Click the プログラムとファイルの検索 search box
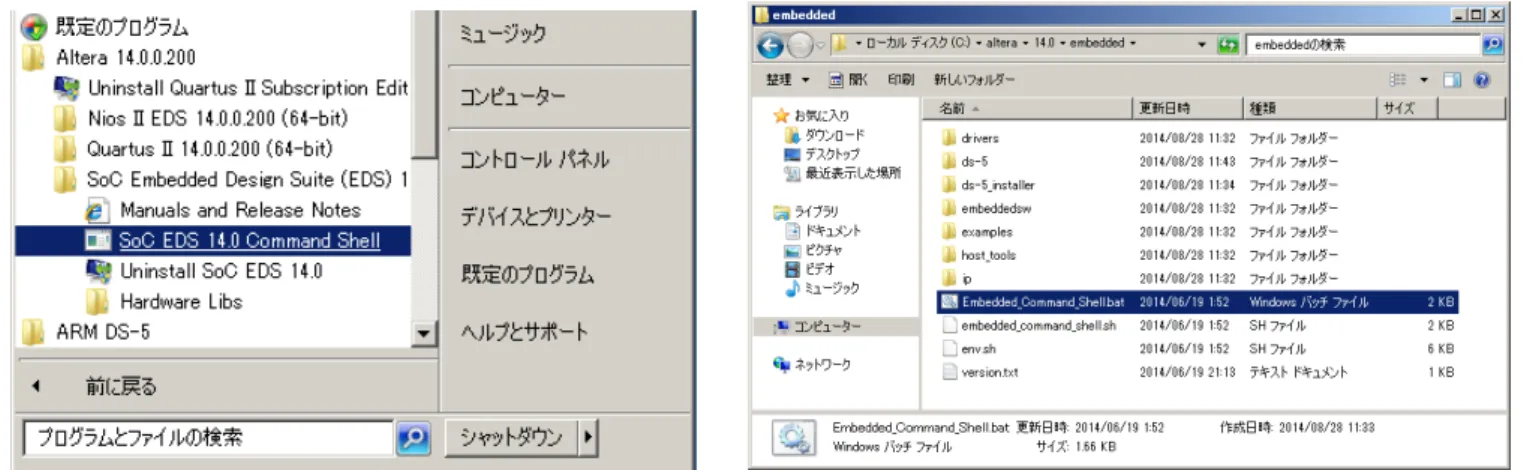 coord(208,437)
